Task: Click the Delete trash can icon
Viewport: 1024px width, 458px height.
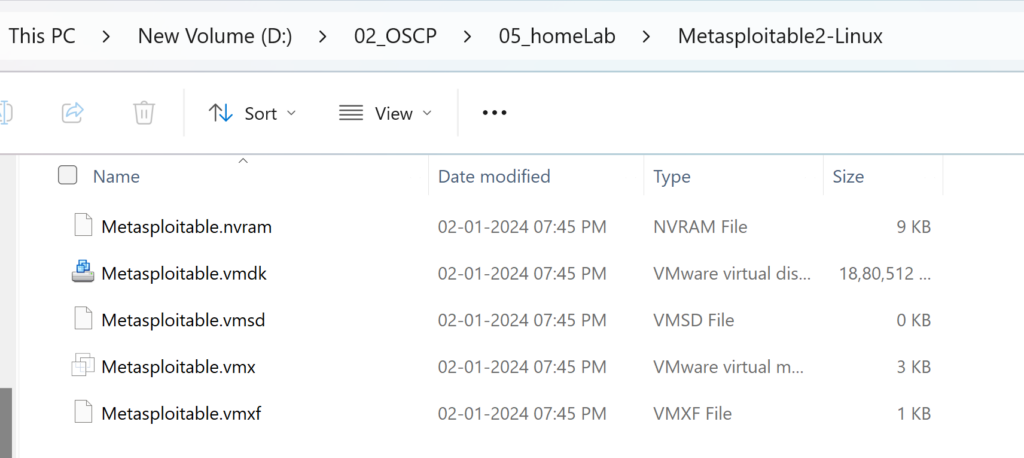Action: click(x=144, y=113)
